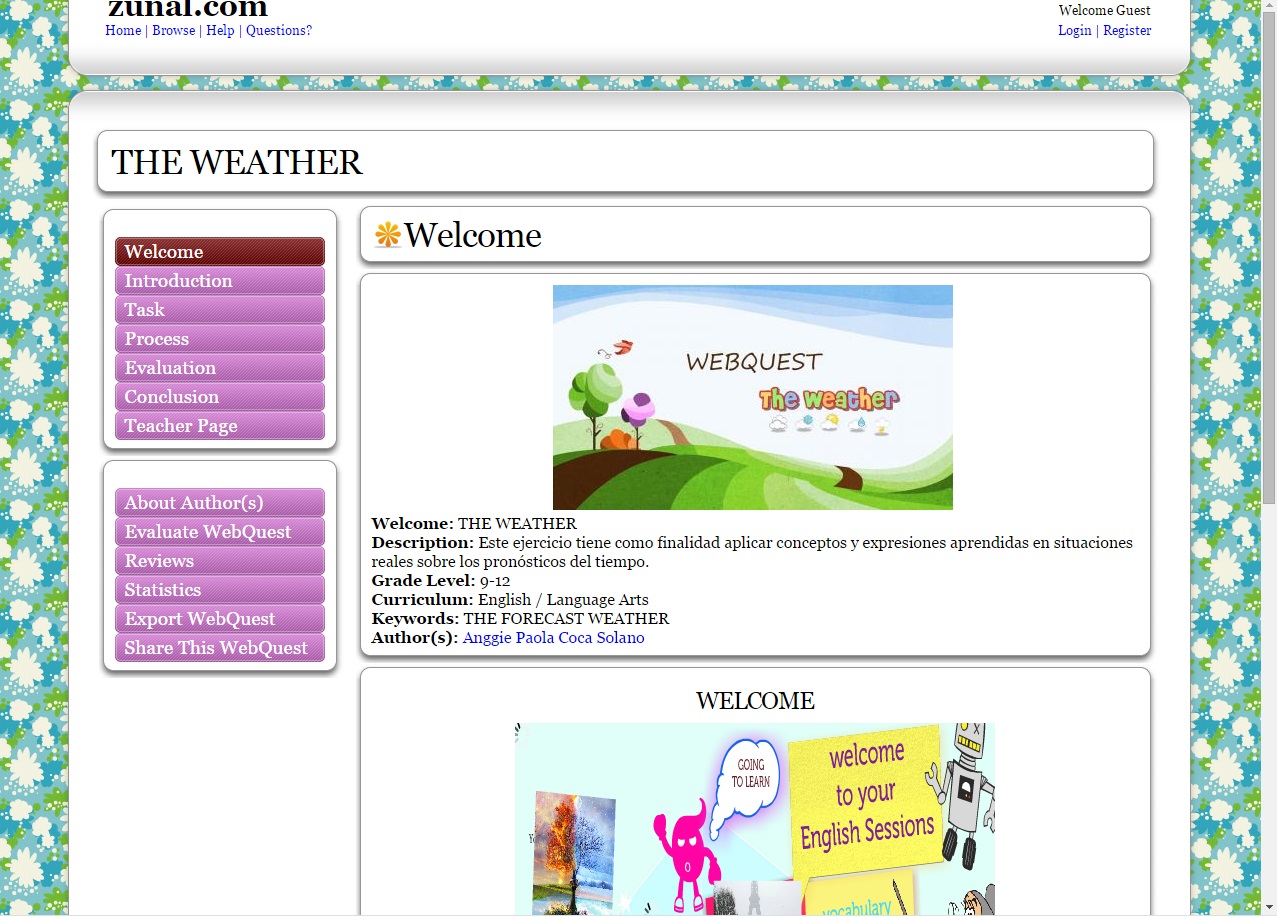The width and height of the screenshot is (1277, 917).
Task: Open the Teacher Page
Action: 219,426
